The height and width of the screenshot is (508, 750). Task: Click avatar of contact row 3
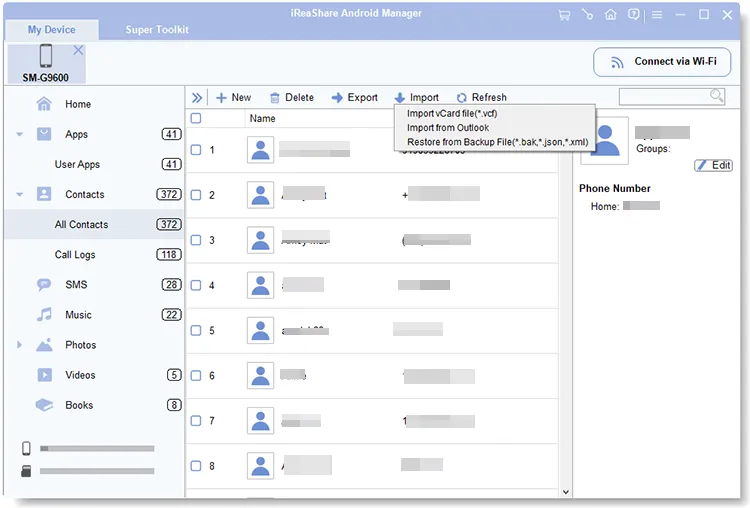(261, 240)
